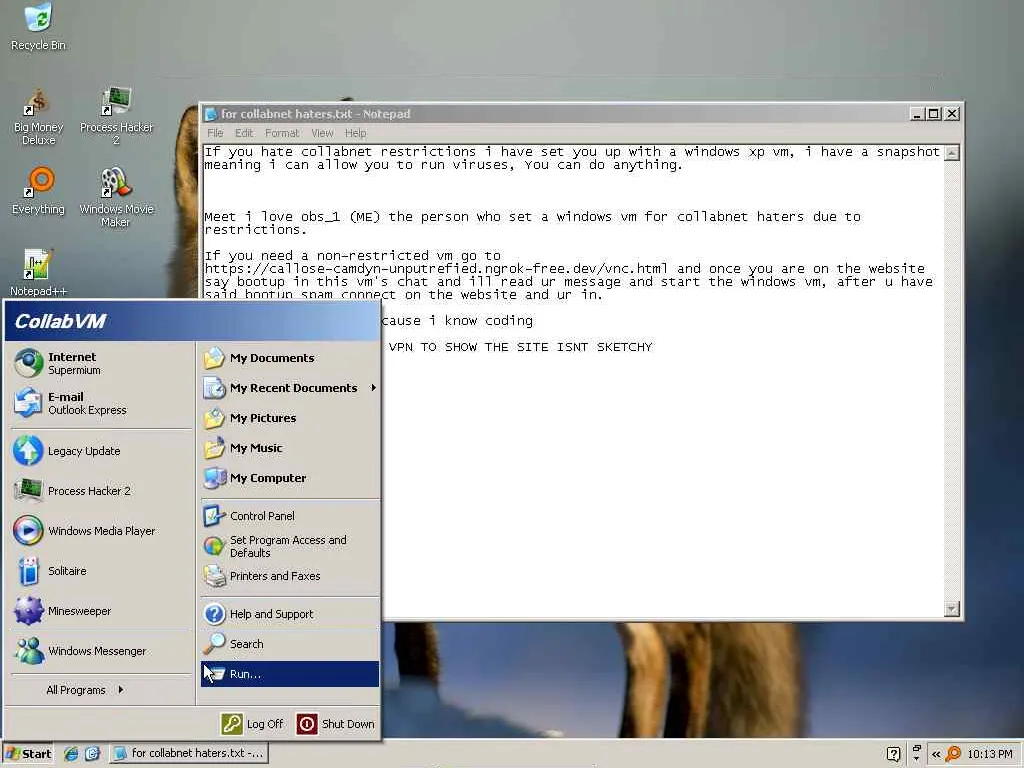The height and width of the screenshot is (768, 1024).
Task: Open Windows Movie Maker desktop shortcut
Action: [116, 198]
